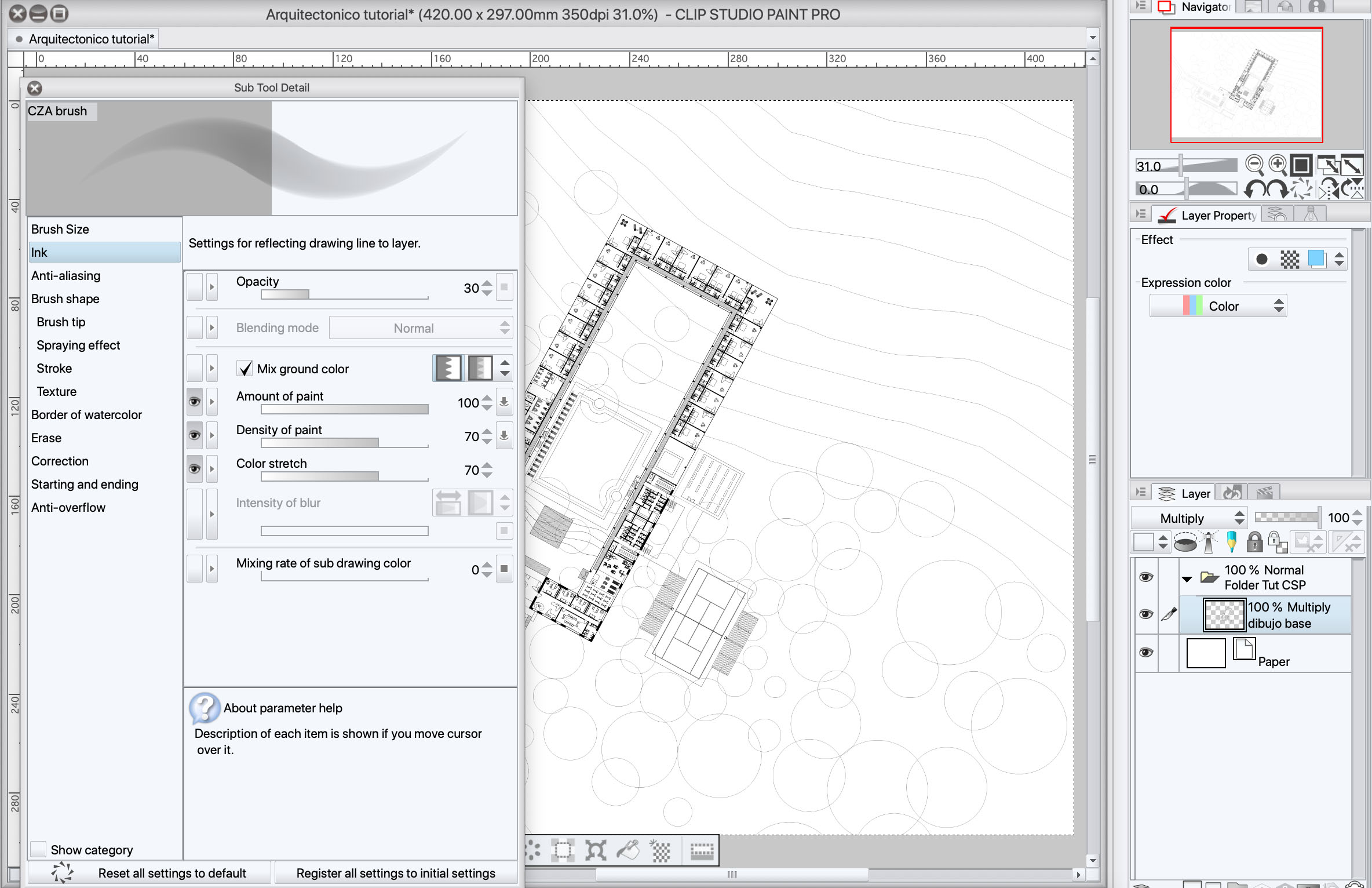Select the Paper layer thumbnail
Image resolution: width=1372 pixels, height=888 pixels.
(1206, 653)
